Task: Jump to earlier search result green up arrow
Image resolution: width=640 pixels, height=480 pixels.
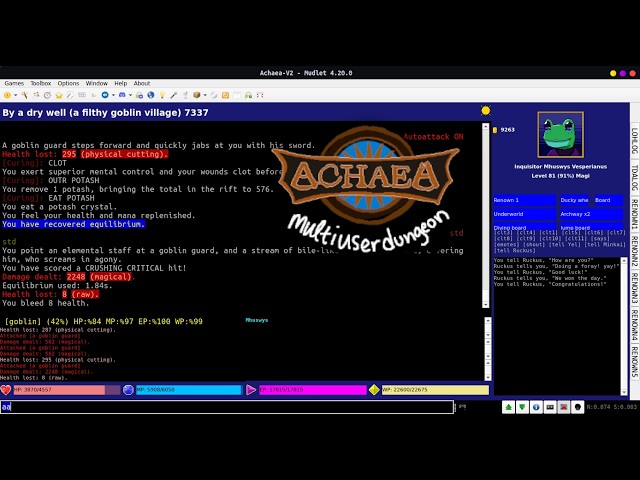Action: (x=508, y=407)
